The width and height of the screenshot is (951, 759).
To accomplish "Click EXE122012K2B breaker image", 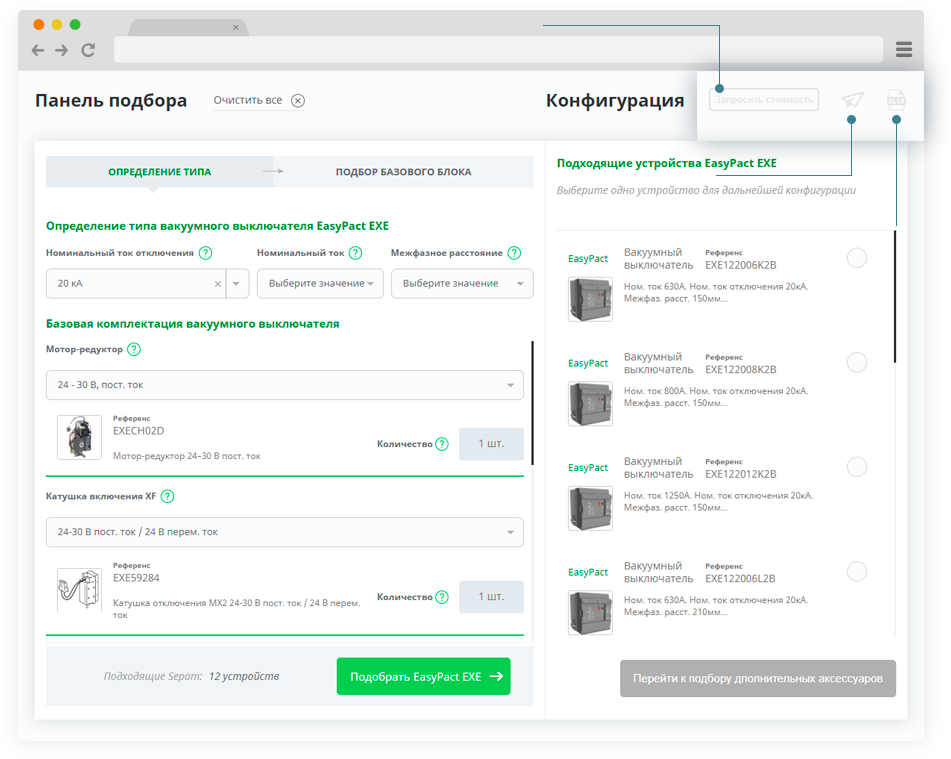I will [590, 508].
